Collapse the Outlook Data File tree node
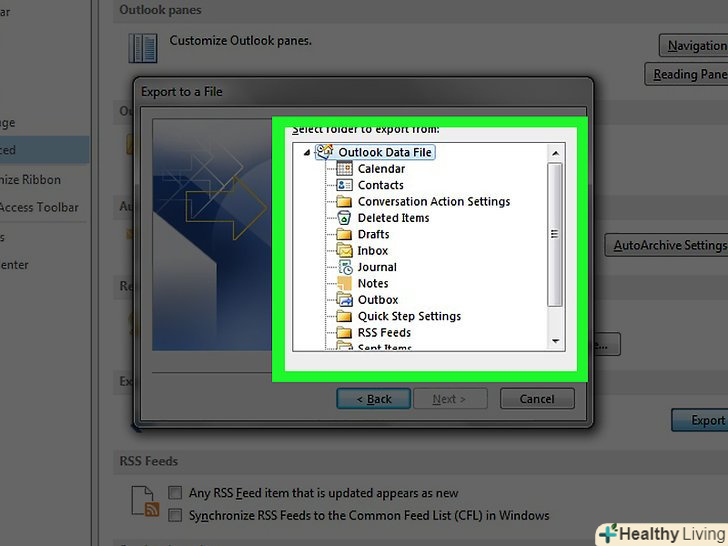This screenshot has width=728, height=546. 306,152
